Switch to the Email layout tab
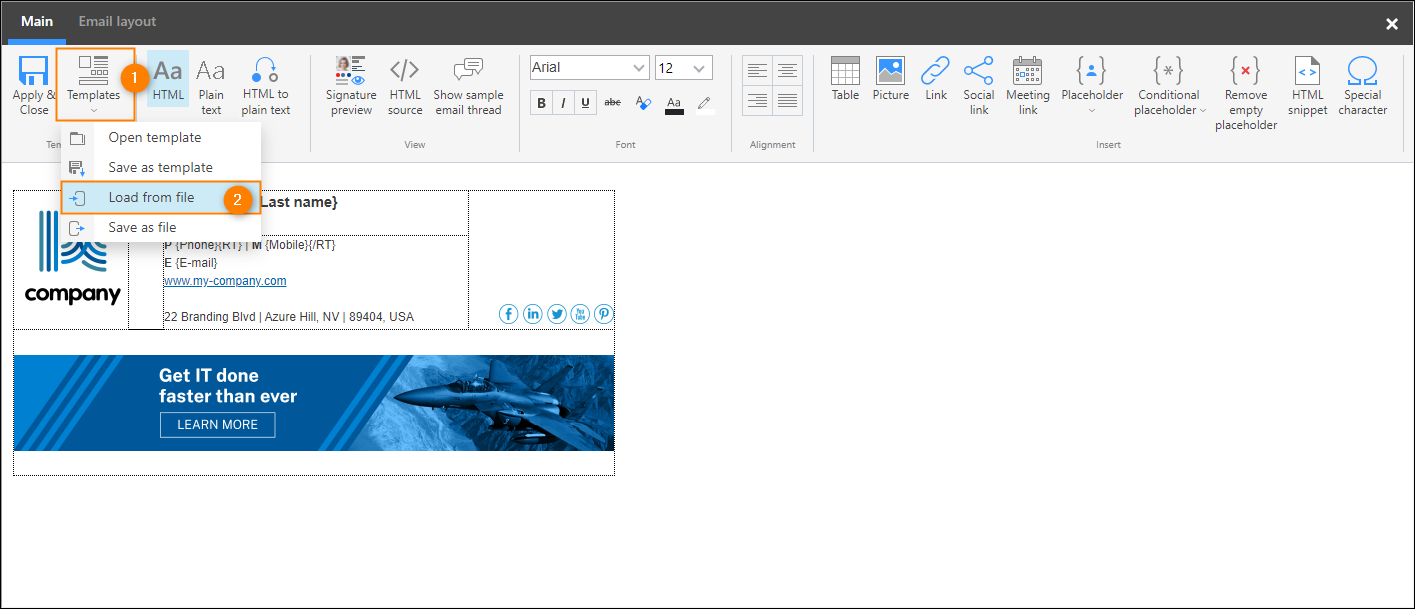Viewport: 1415px width, 609px height. pos(117,20)
